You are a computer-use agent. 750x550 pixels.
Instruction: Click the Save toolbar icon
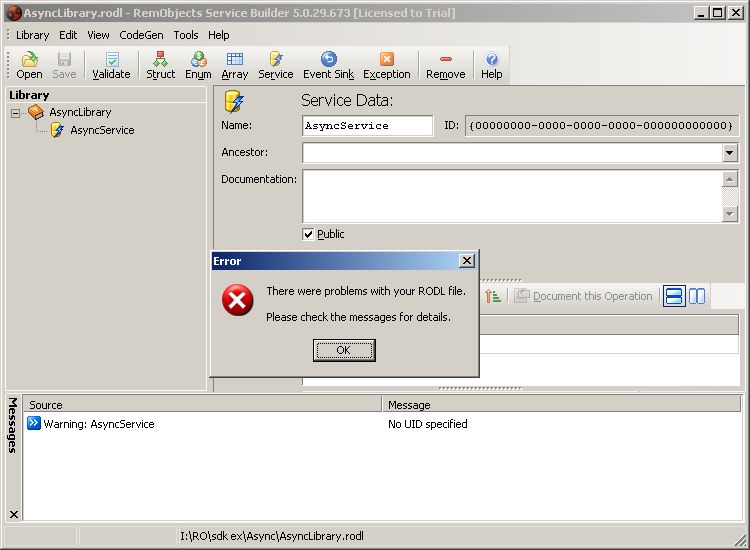[x=64, y=65]
